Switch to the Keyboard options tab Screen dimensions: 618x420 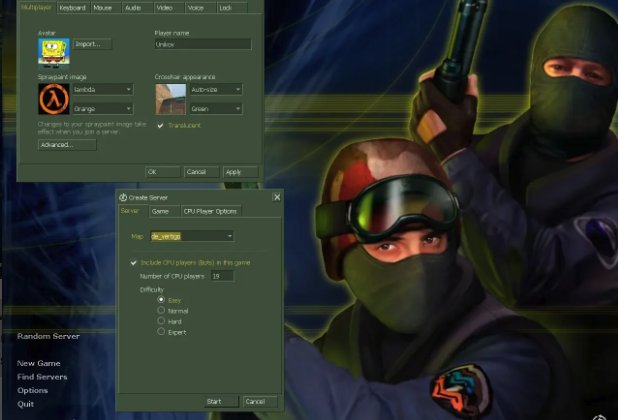[72, 7]
